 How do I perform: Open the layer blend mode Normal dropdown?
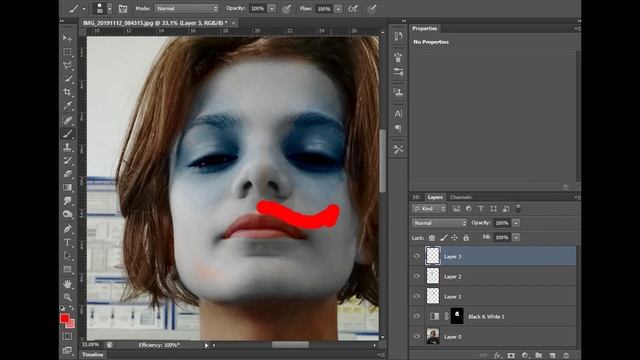tap(439, 223)
